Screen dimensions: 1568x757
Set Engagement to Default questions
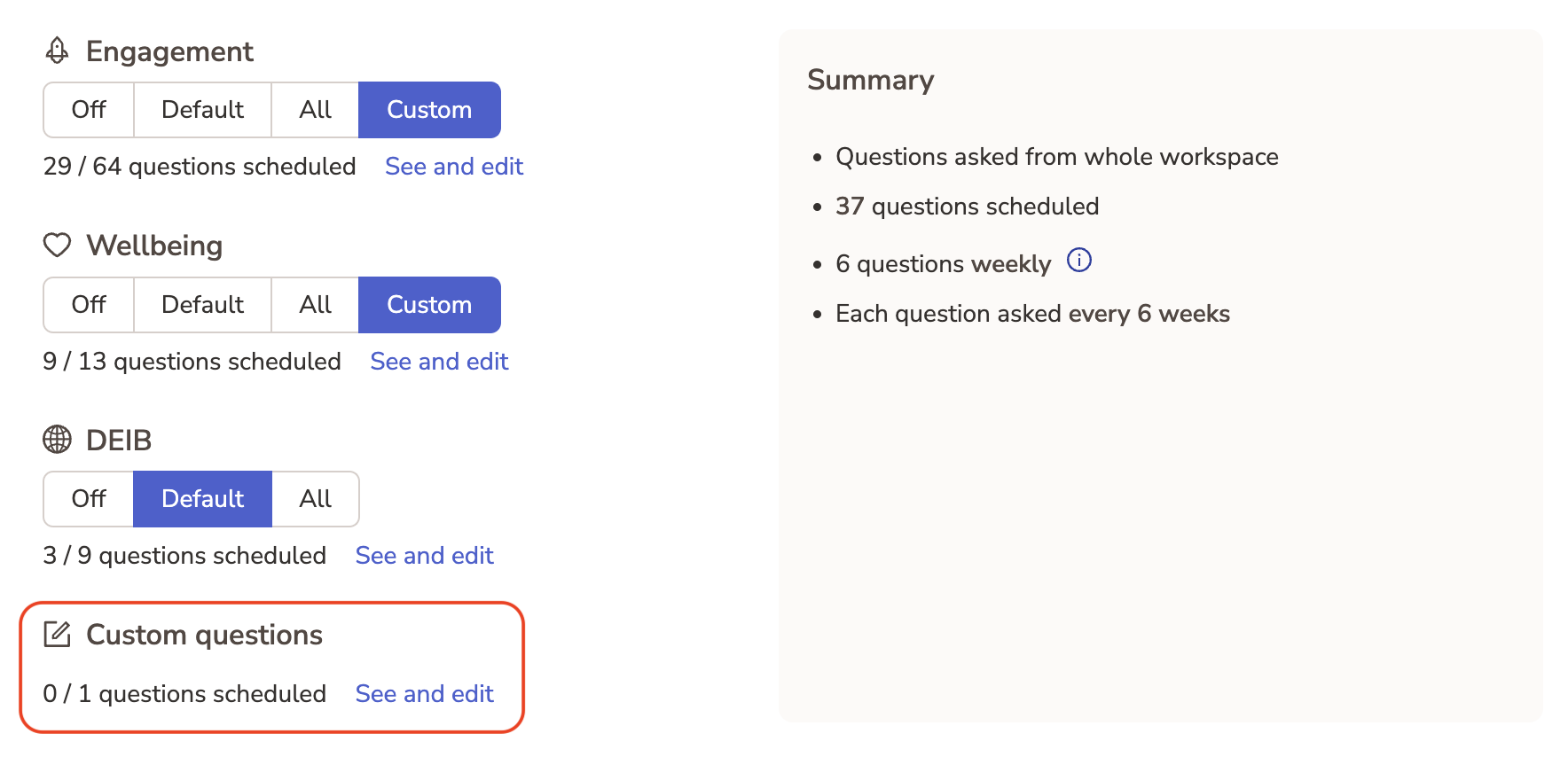(x=202, y=110)
